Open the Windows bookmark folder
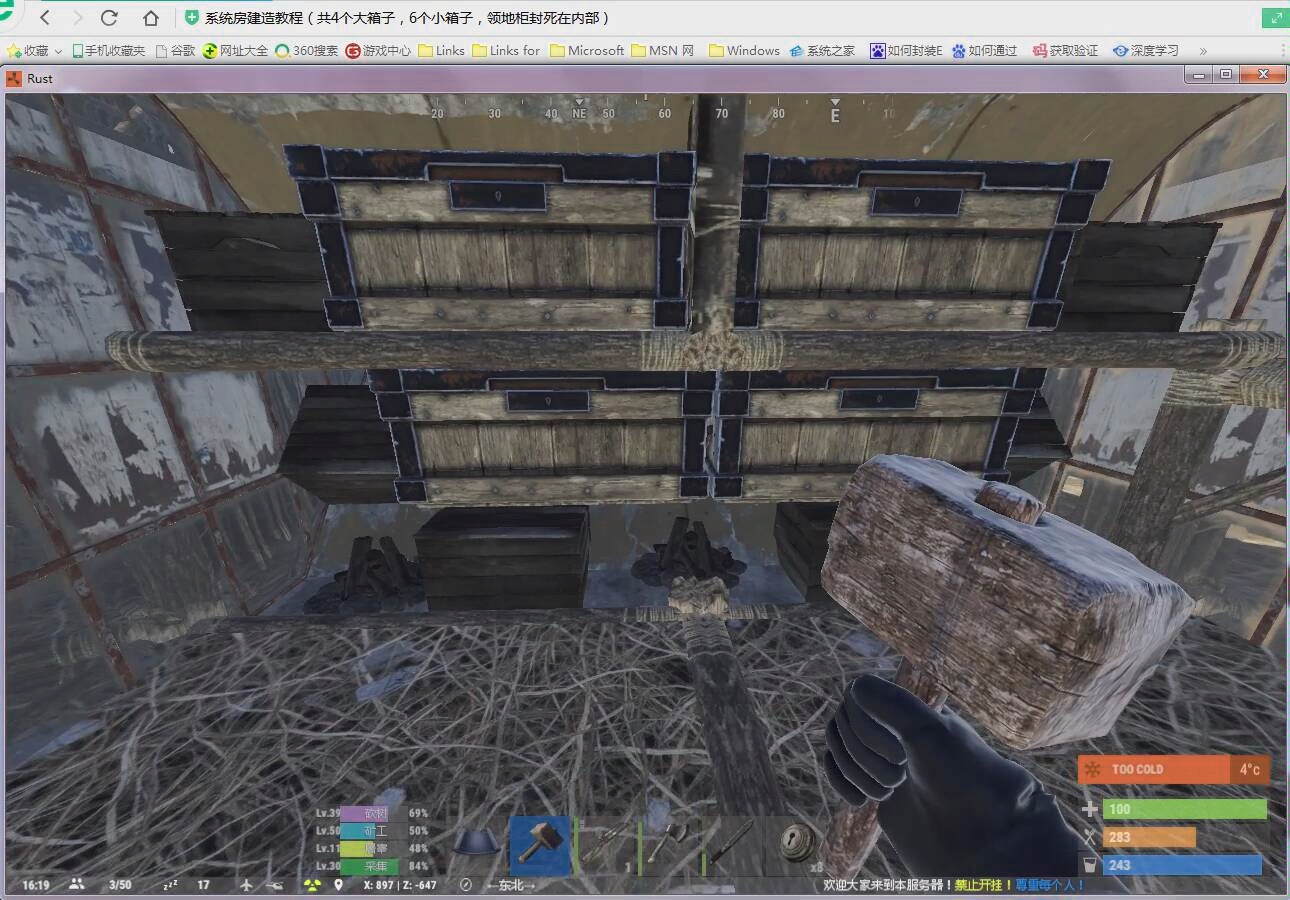This screenshot has height=900, width=1290. (x=744, y=50)
